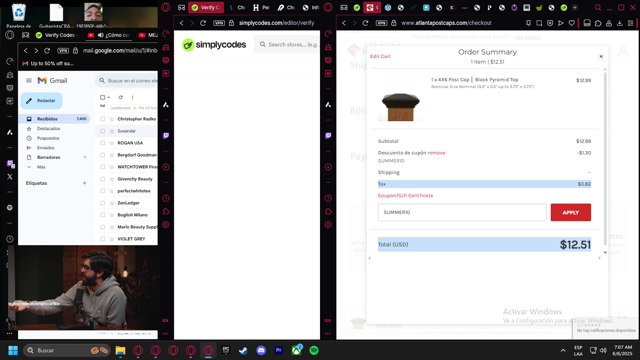Viewport: 640px width, 360px height.
Task: Open the Windows Start menu
Action: pos(13,350)
